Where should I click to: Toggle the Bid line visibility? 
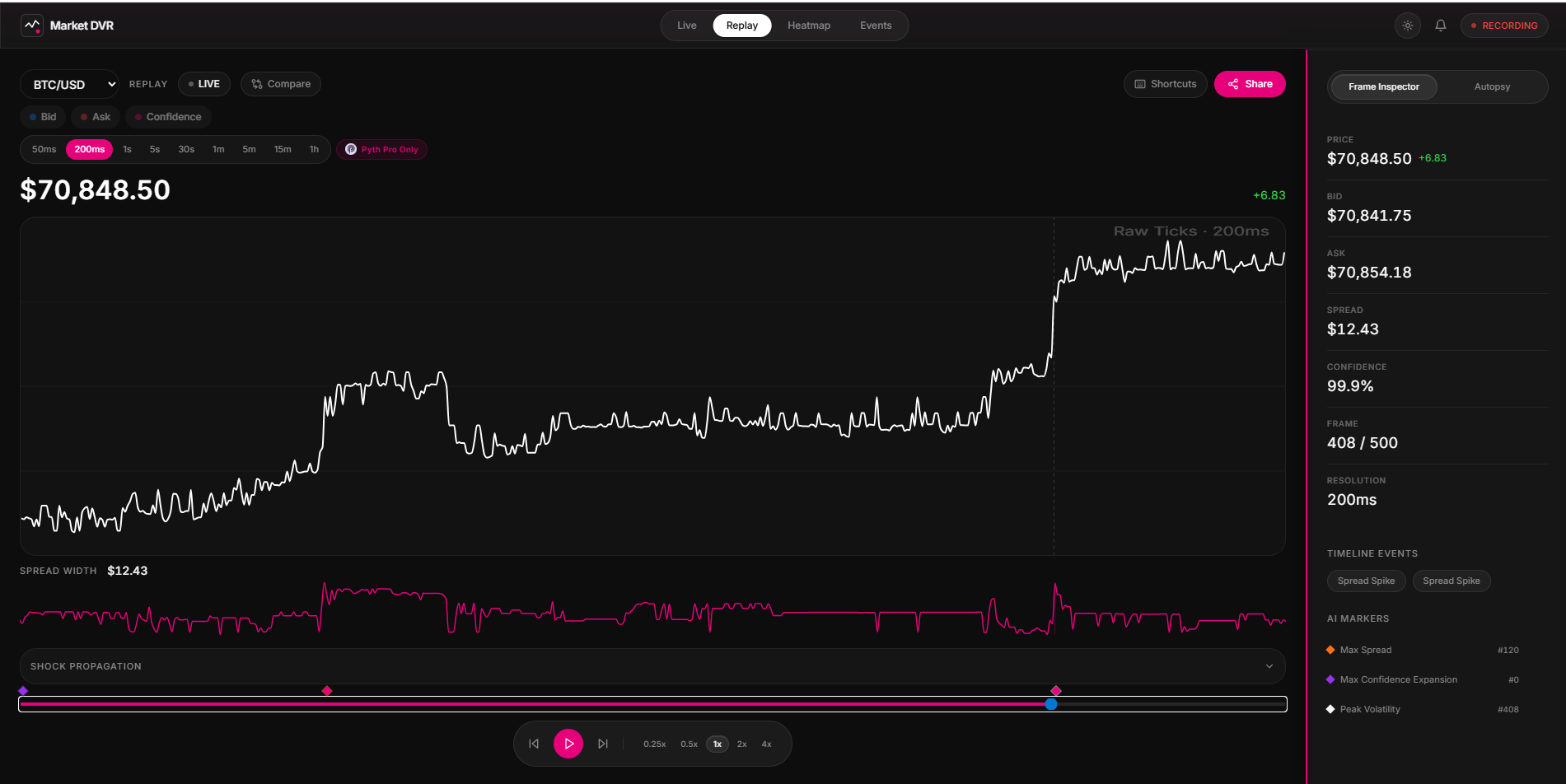coord(43,117)
